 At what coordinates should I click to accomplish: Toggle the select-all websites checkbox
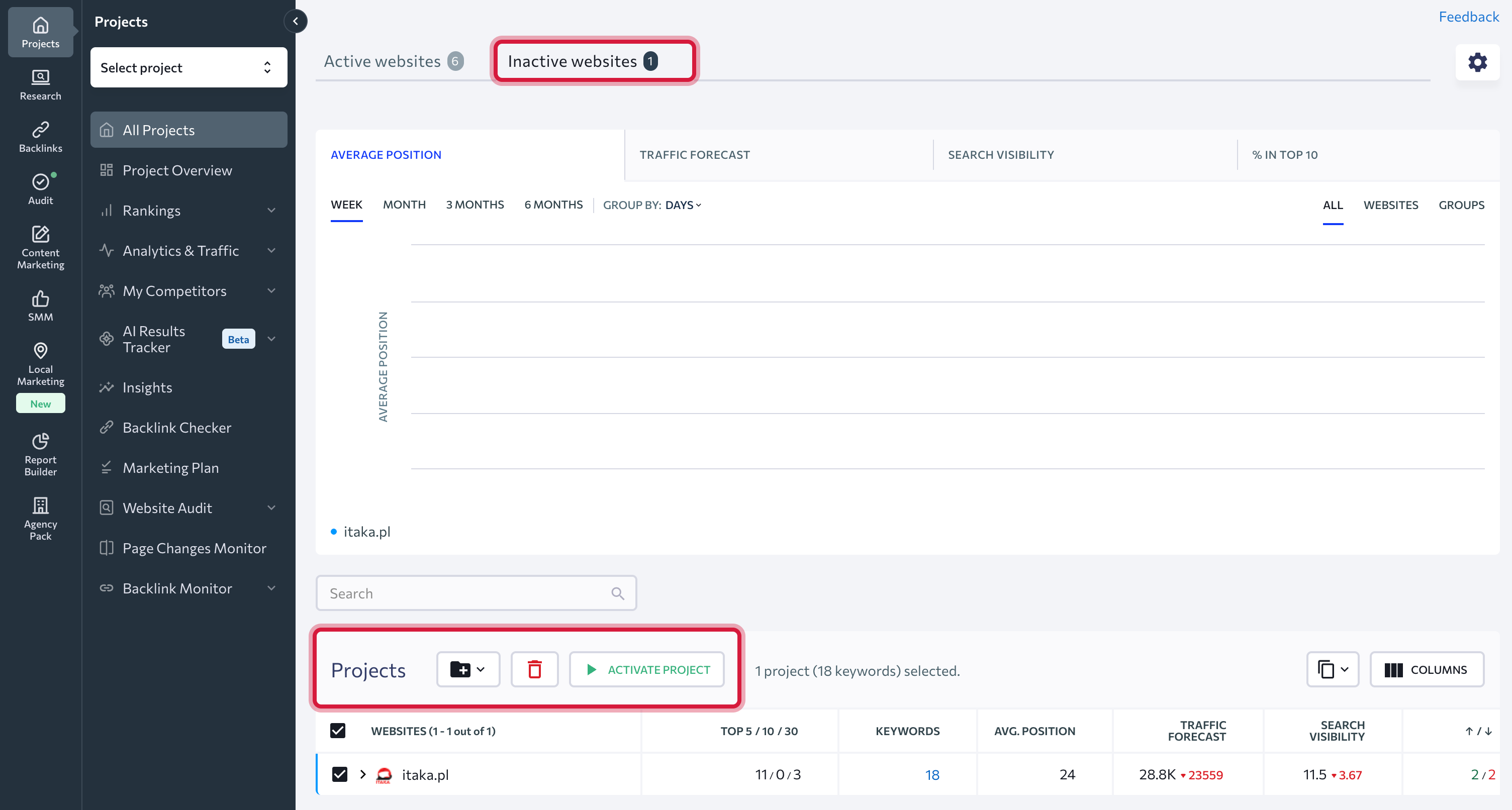(x=337, y=730)
